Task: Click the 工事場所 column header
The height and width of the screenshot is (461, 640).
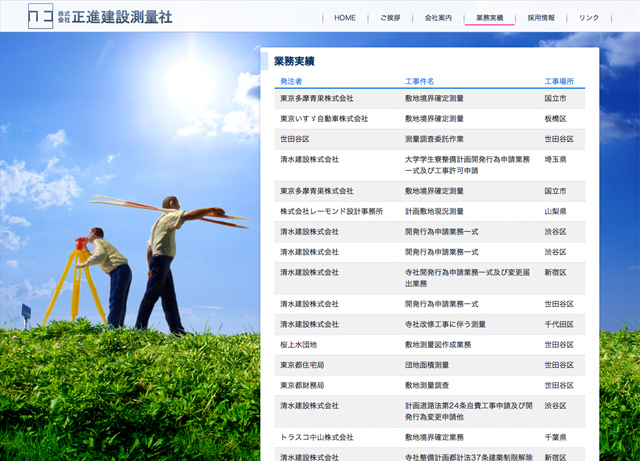Action: click(558, 81)
